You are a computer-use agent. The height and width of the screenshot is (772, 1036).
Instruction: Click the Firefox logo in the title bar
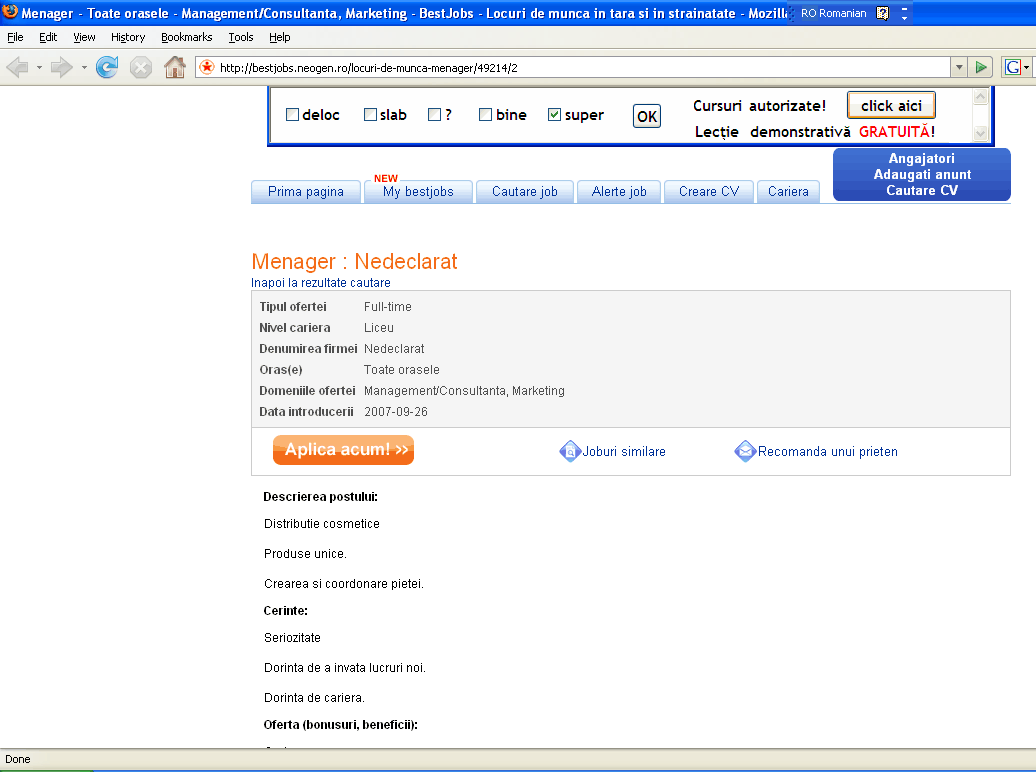(10, 11)
